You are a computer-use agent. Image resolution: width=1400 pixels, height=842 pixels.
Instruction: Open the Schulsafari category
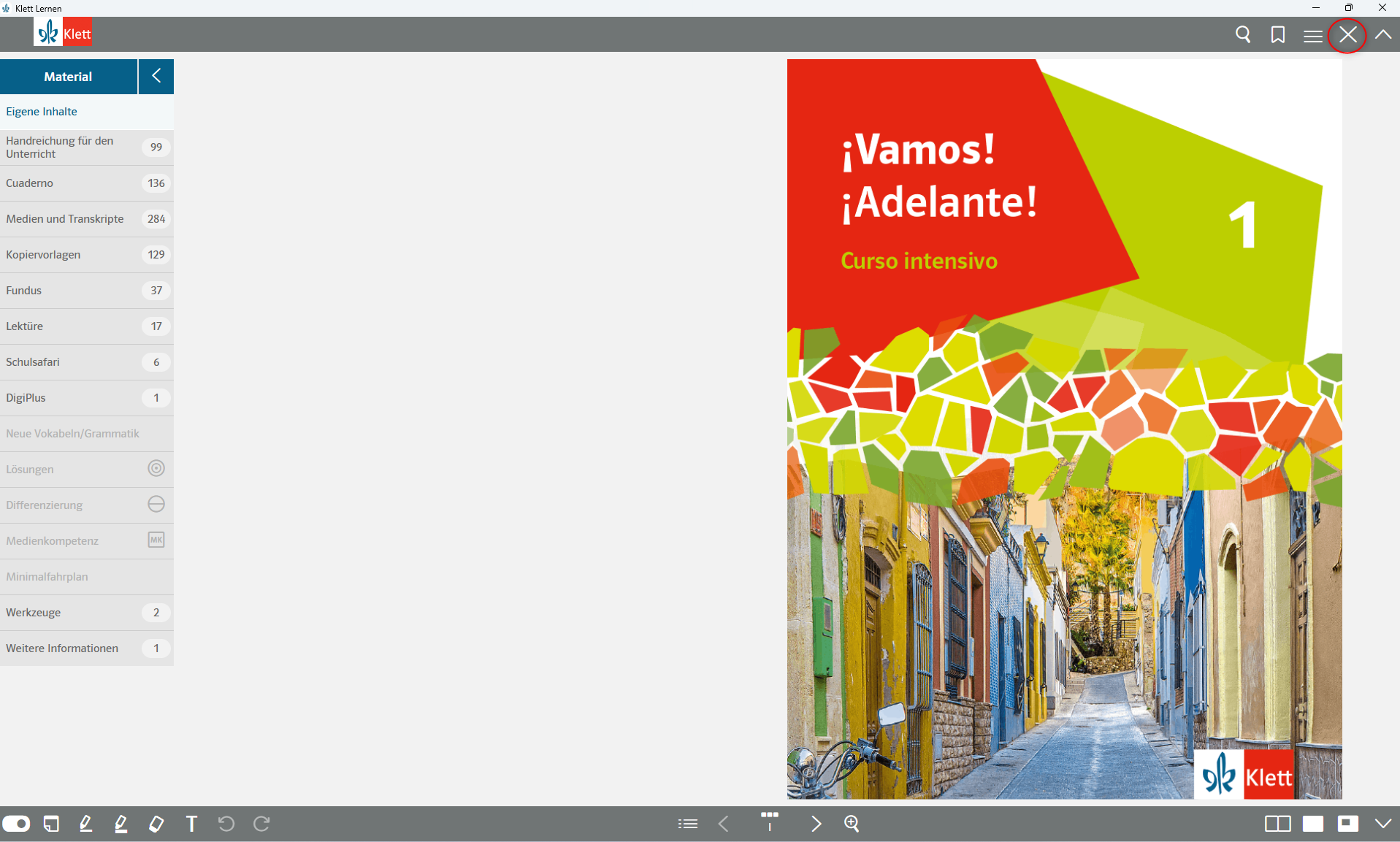point(87,362)
